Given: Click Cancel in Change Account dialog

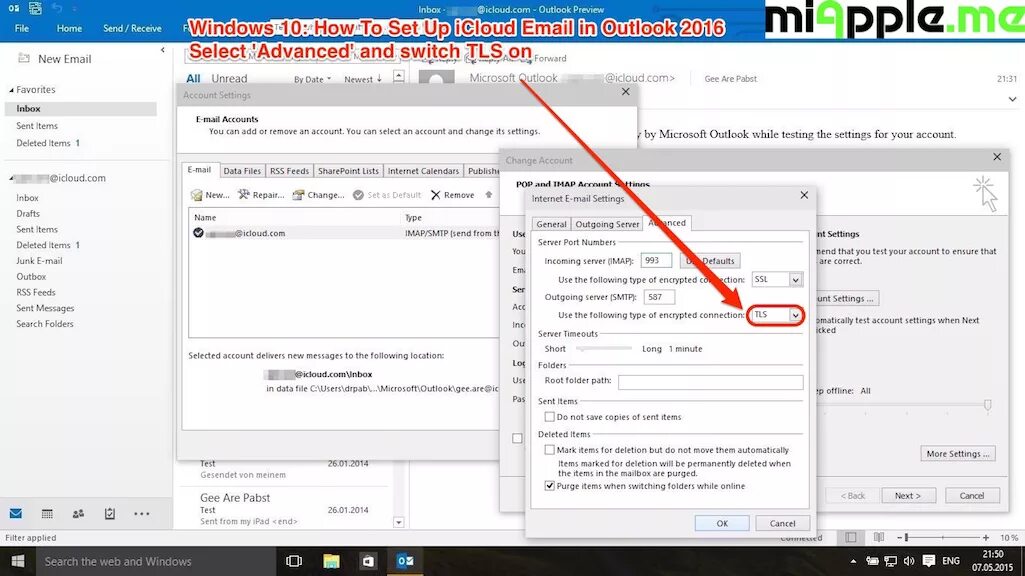Looking at the screenshot, I should coord(971,496).
